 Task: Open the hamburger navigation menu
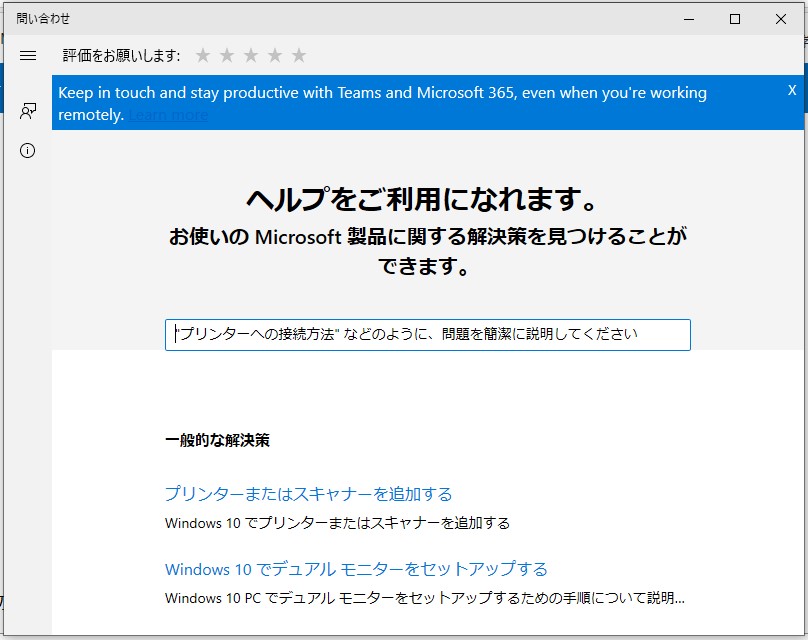point(27,55)
